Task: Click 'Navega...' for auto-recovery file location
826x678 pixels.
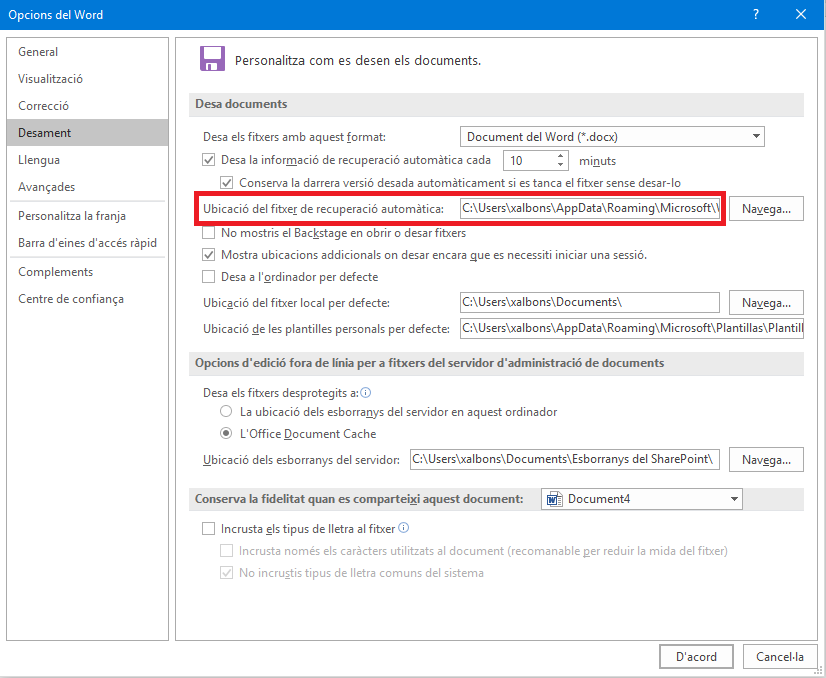Action: (x=766, y=209)
